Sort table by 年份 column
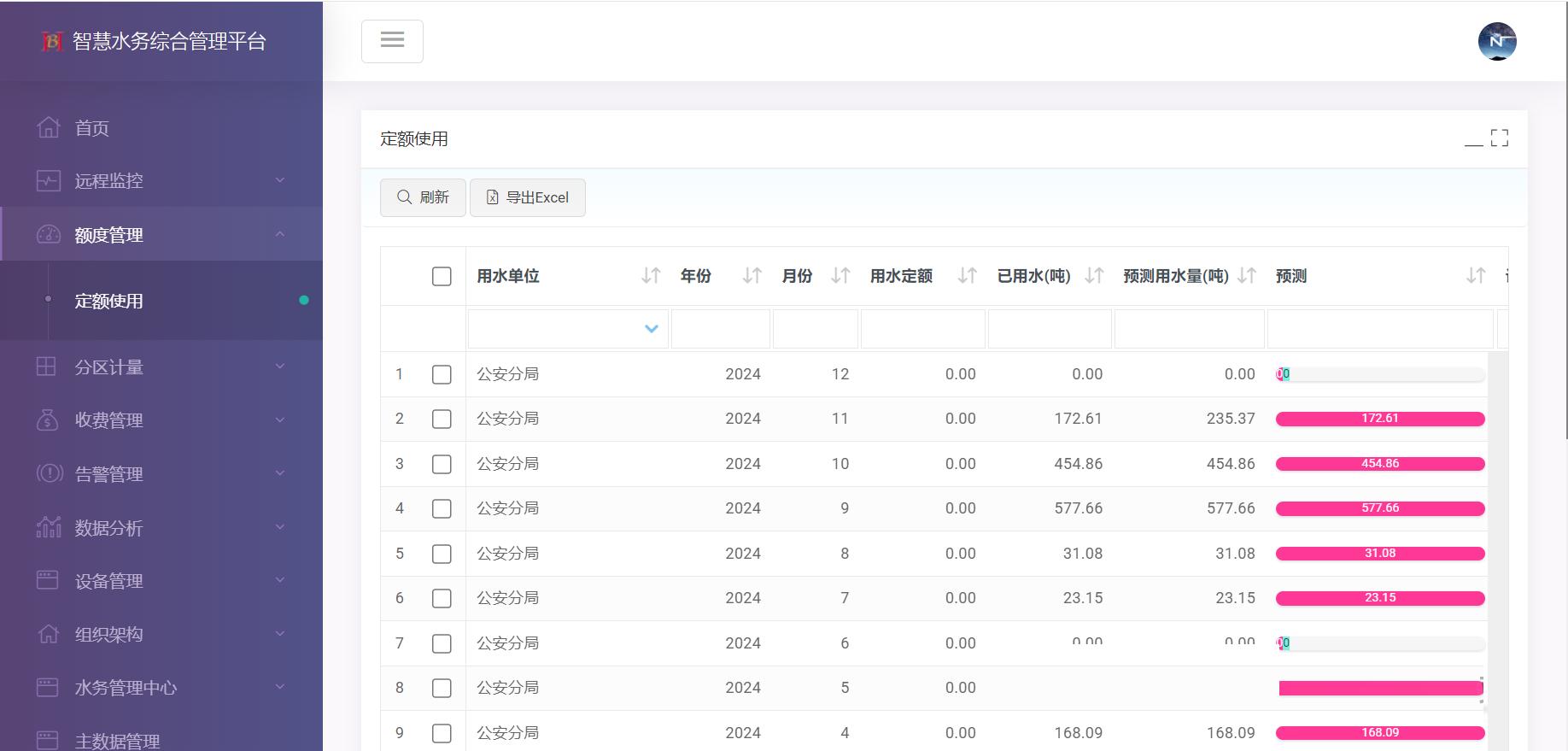The width and height of the screenshot is (1568, 751). pyautogui.click(x=752, y=276)
